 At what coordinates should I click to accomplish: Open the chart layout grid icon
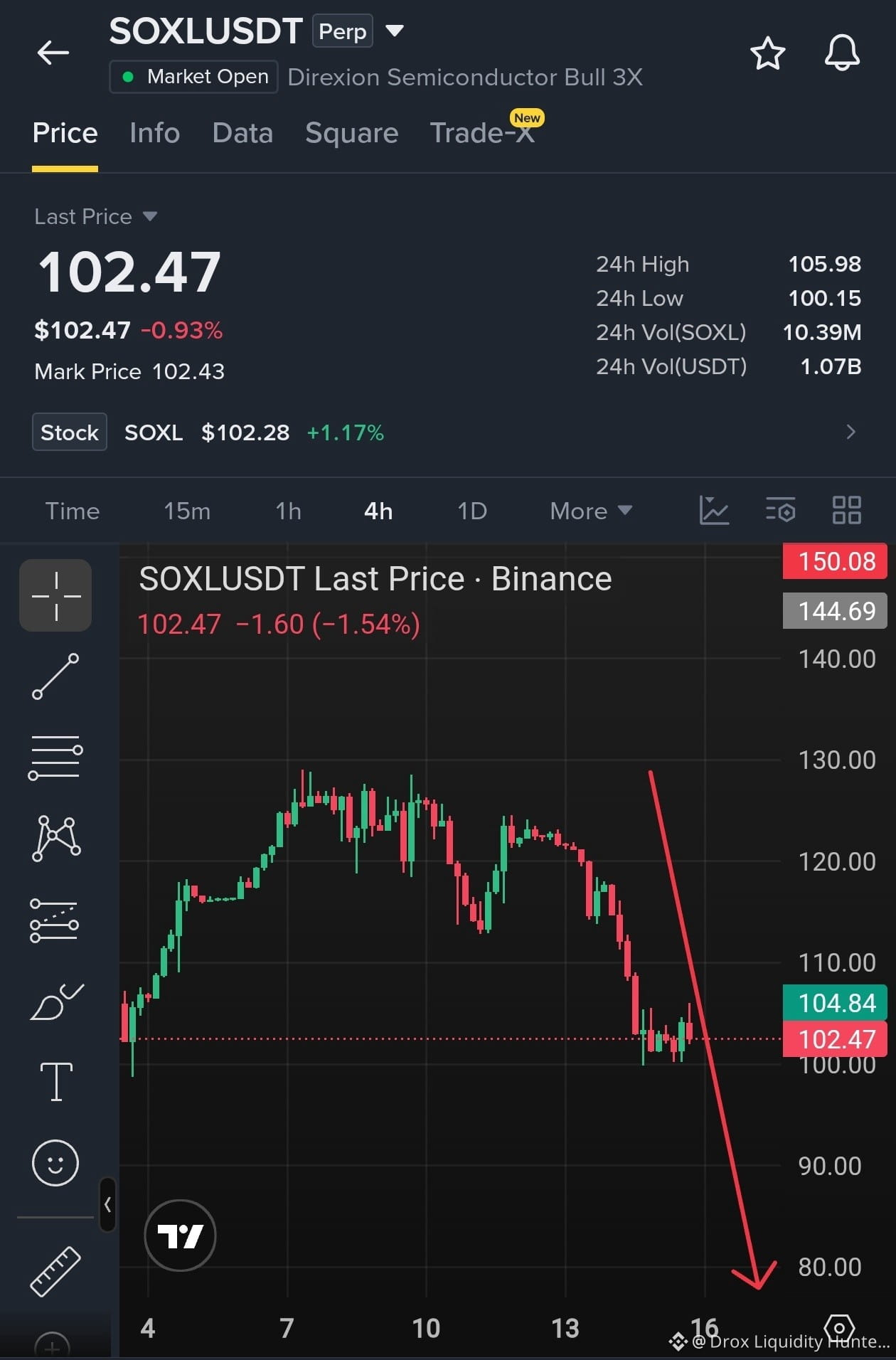click(847, 510)
